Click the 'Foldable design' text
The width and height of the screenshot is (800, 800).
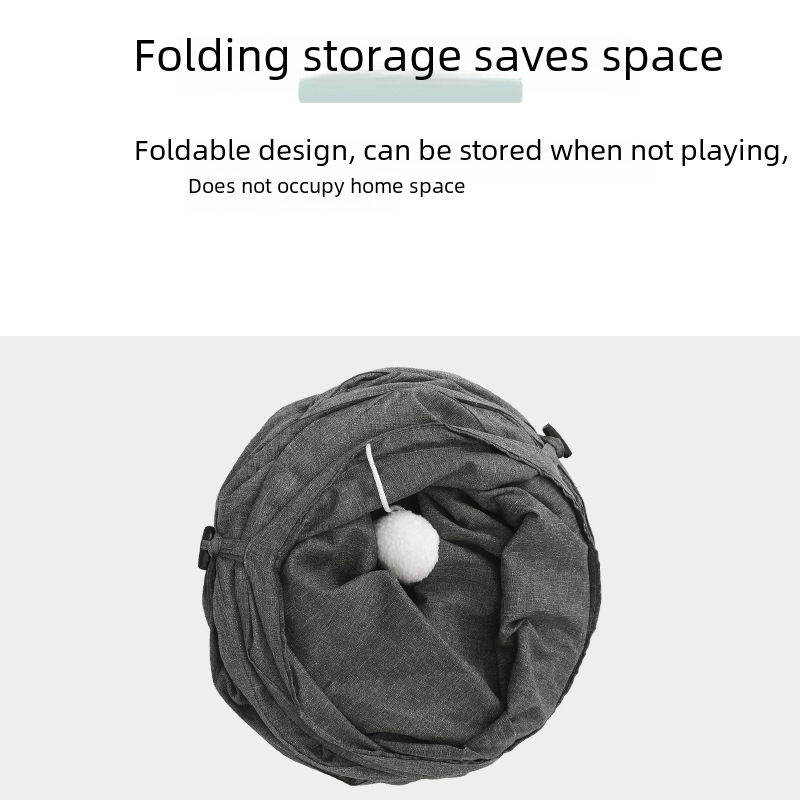(243, 151)
